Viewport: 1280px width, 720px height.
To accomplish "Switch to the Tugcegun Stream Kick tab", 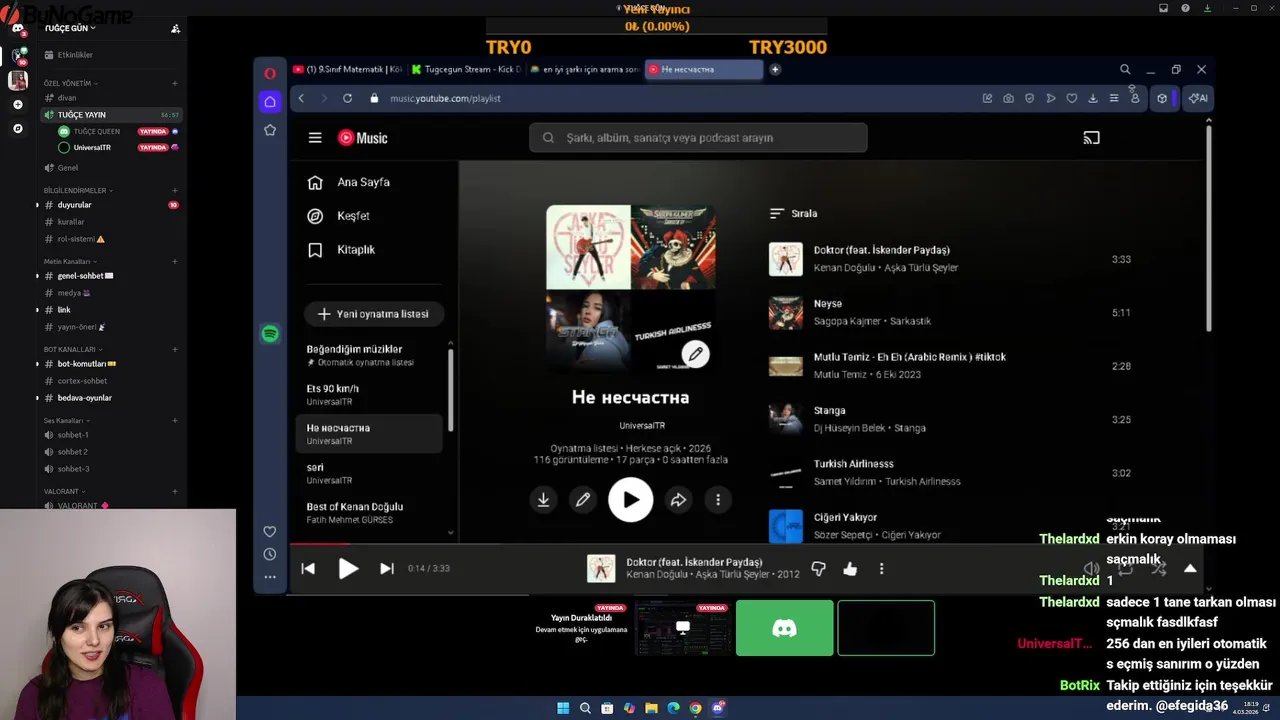I will 466,69.
